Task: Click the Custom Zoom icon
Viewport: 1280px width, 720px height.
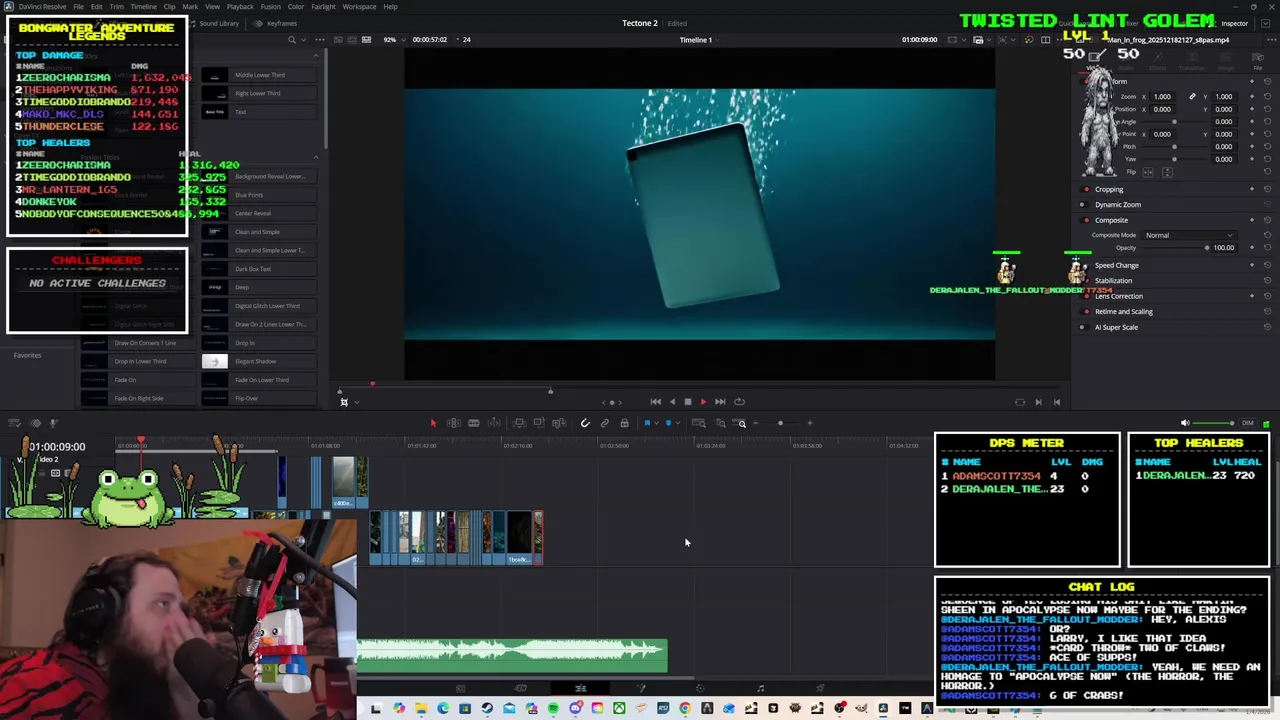Action: 741,423
